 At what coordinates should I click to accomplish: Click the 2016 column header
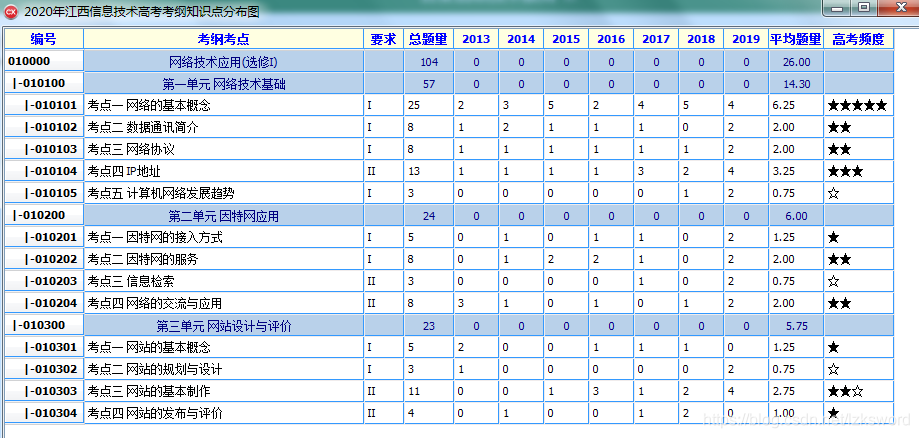611,39
